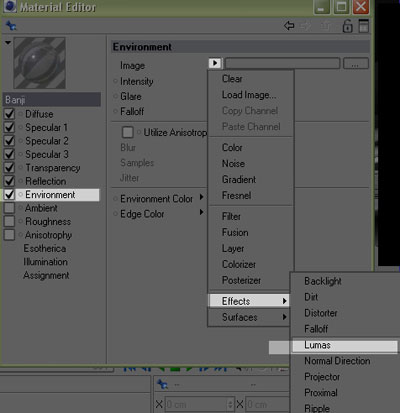Viewport: 400px width, 413px height.
Task: Click the blue eyedropper icon in editor toolbar
Action: point(11,25)
